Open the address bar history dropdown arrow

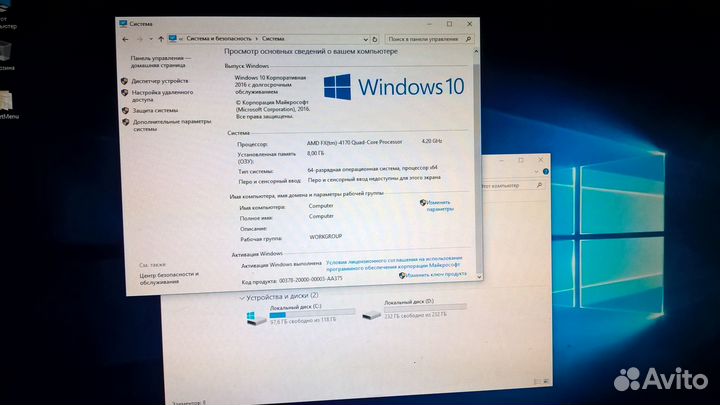[366, 39]
